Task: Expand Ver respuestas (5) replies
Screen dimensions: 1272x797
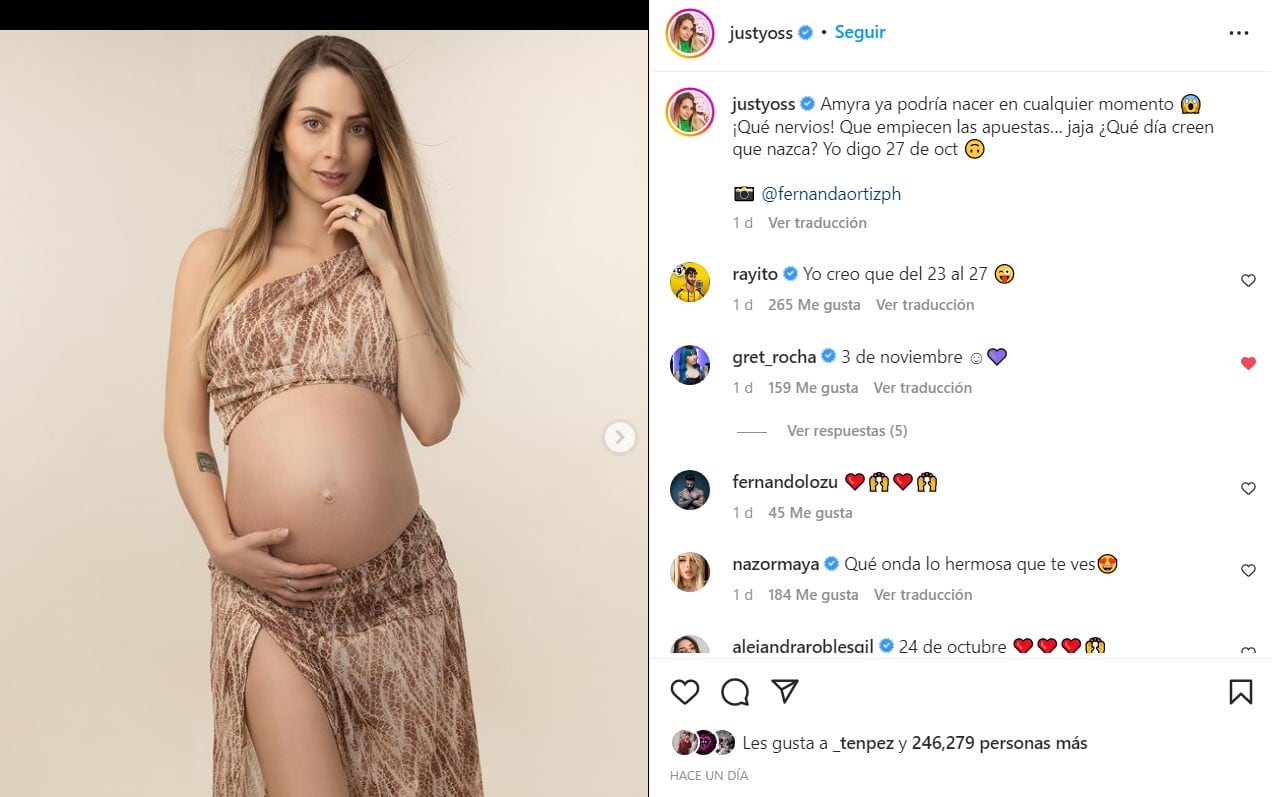Action: pyautogui.click(x=847, y=431)
